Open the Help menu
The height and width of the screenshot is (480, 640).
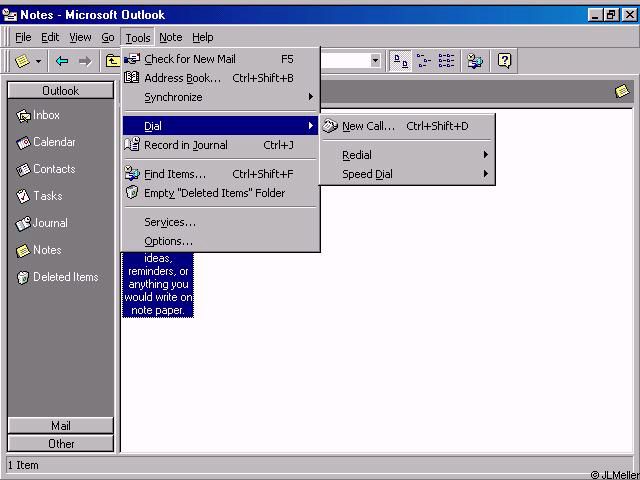coord(202,37)
